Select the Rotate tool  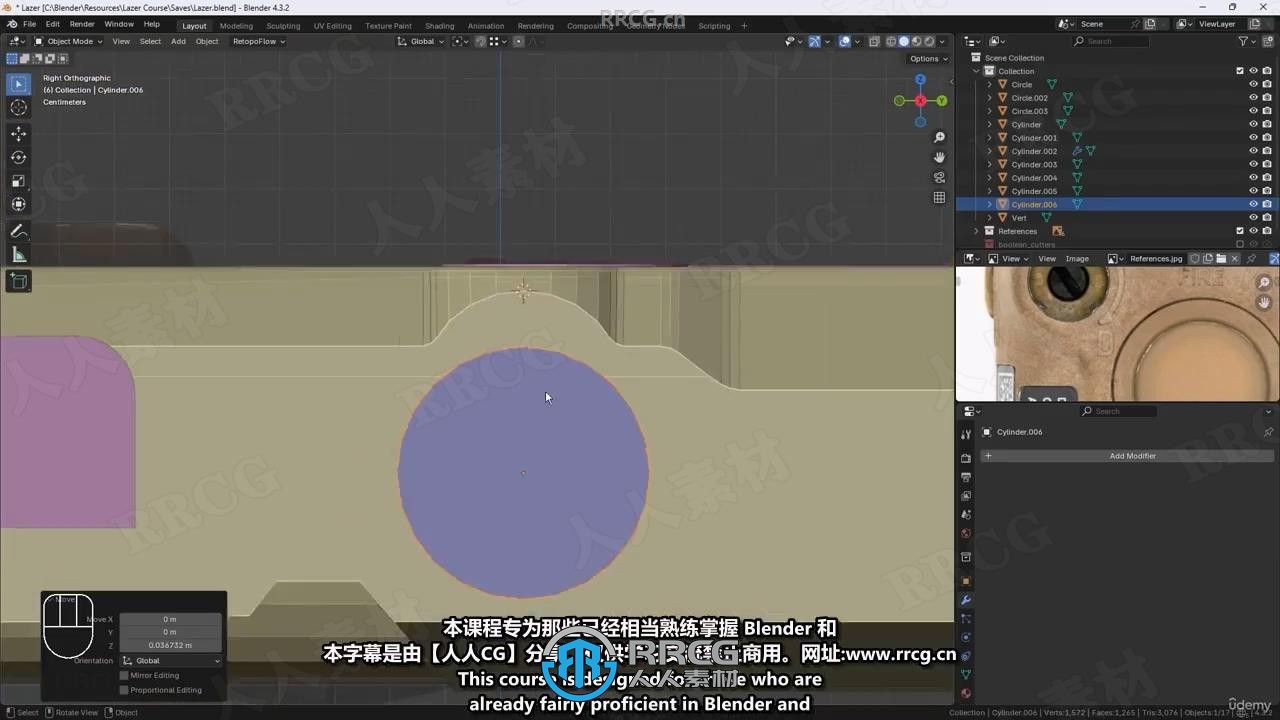[x=18, y=157]
